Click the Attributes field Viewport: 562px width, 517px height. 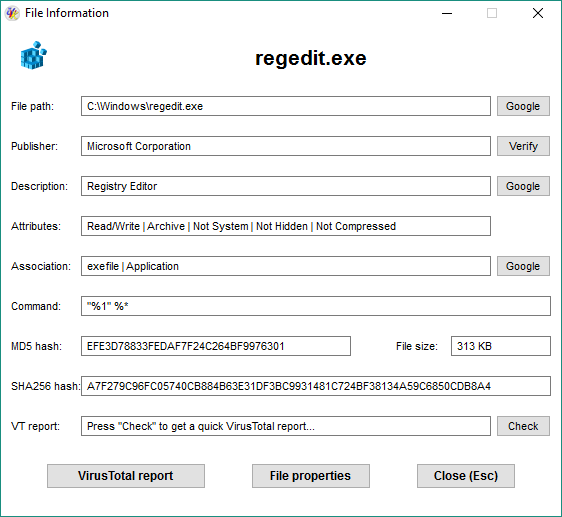point(286,226)
